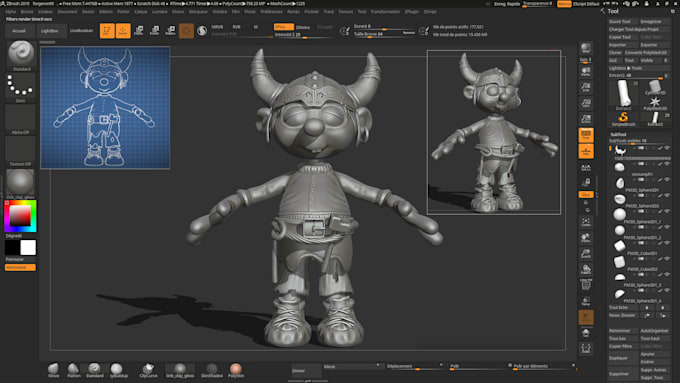
Task: Click the Move 3D view icon
Action: pyautogui.click(x=586, y=238)
